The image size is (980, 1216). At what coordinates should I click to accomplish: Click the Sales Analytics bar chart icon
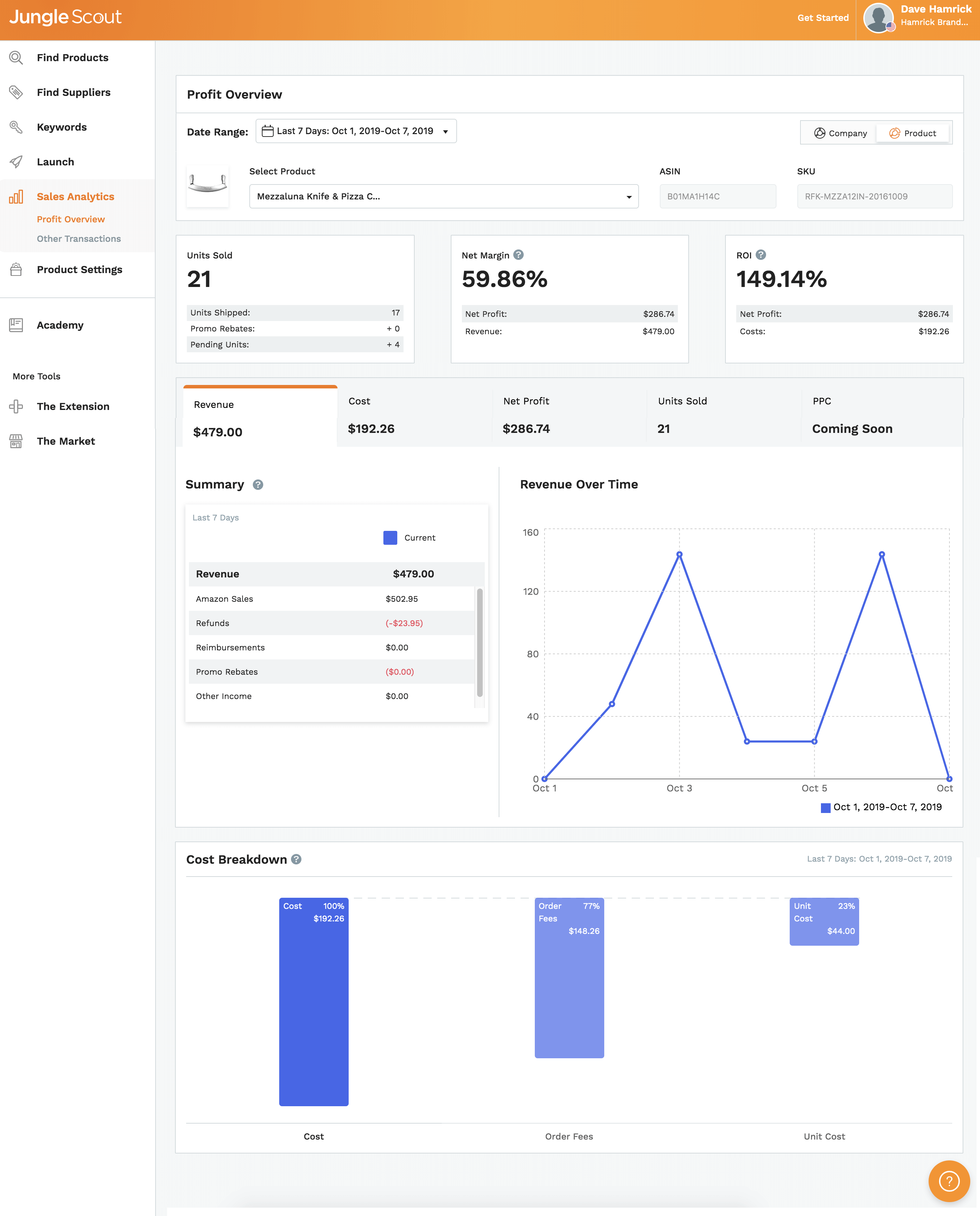click(x=16, y=197)
